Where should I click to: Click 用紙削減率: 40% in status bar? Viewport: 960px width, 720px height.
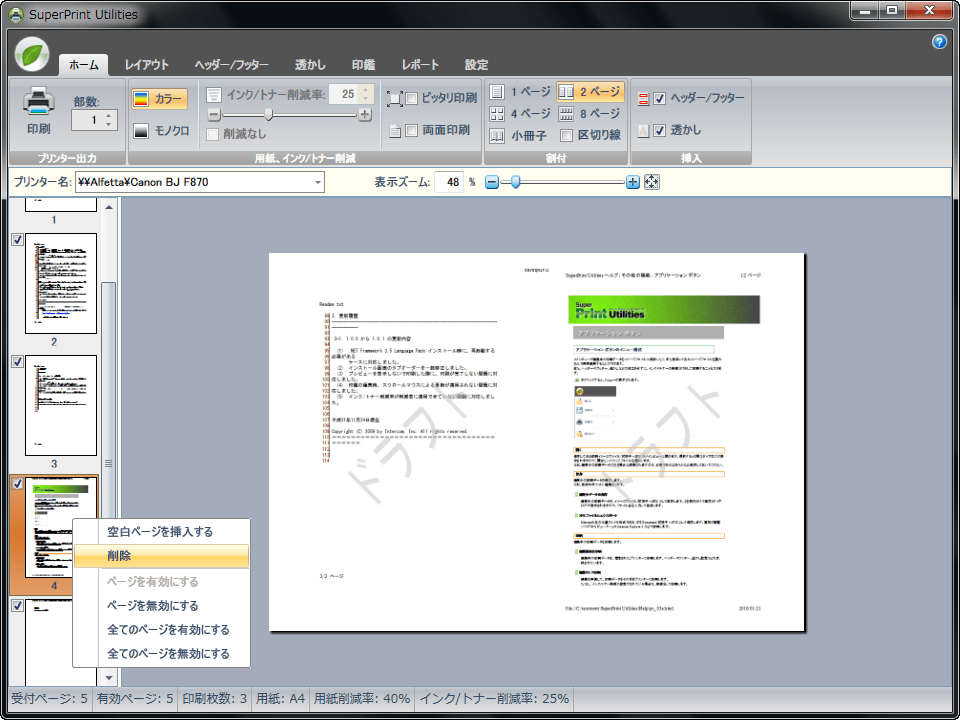(x=362, y=699)
